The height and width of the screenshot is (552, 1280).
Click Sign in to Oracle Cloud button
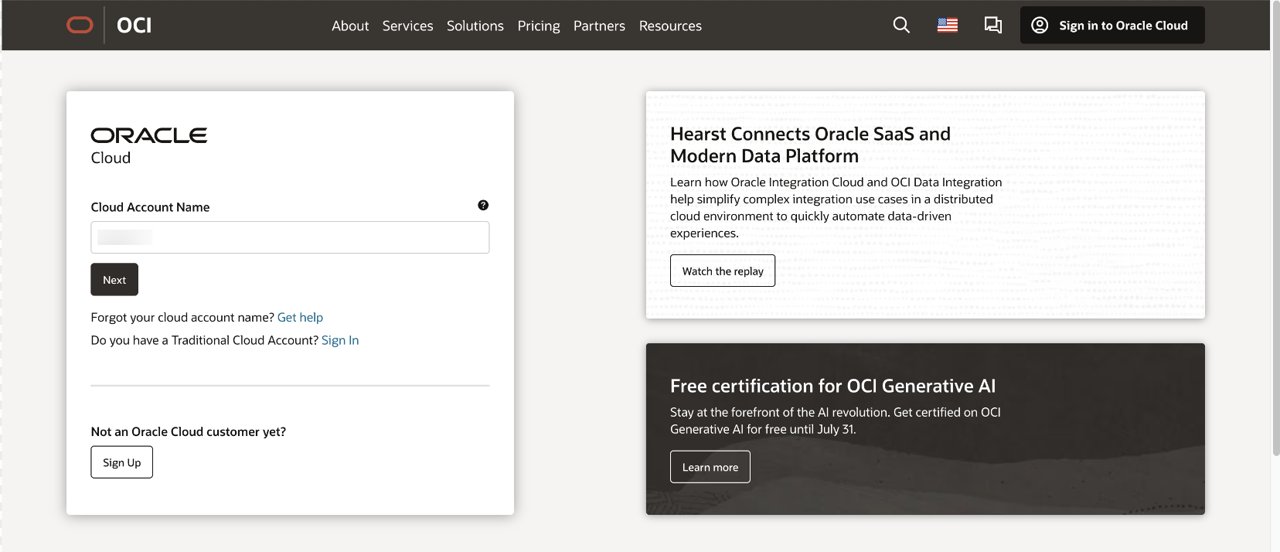point(1112,25)
